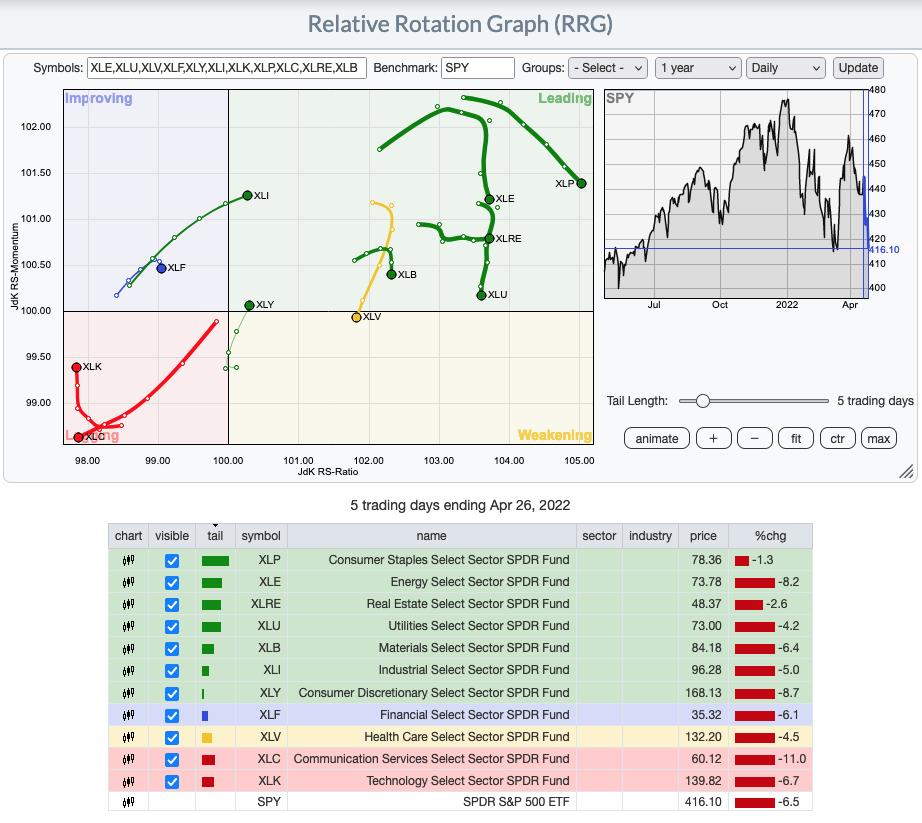Sort table by tail column header
922x823 pixels.
tap(215, 536)
